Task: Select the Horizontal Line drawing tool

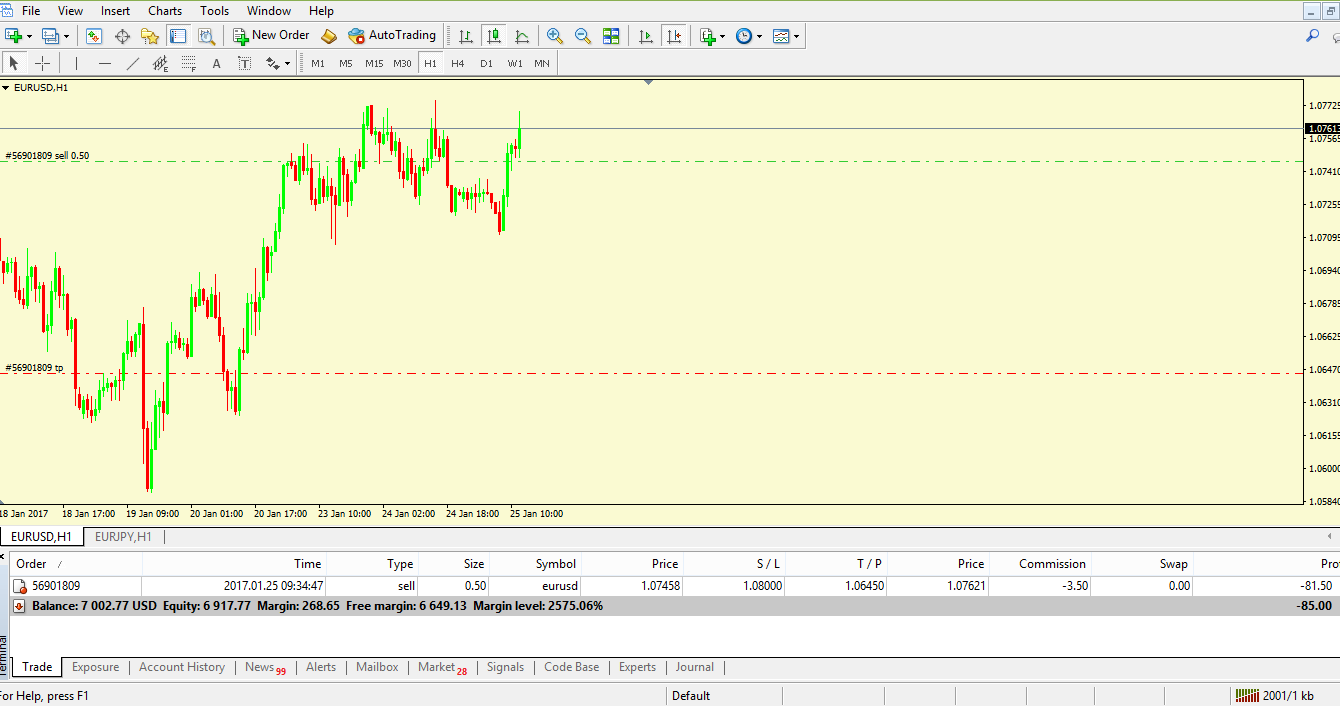Action: coord(105,62)
